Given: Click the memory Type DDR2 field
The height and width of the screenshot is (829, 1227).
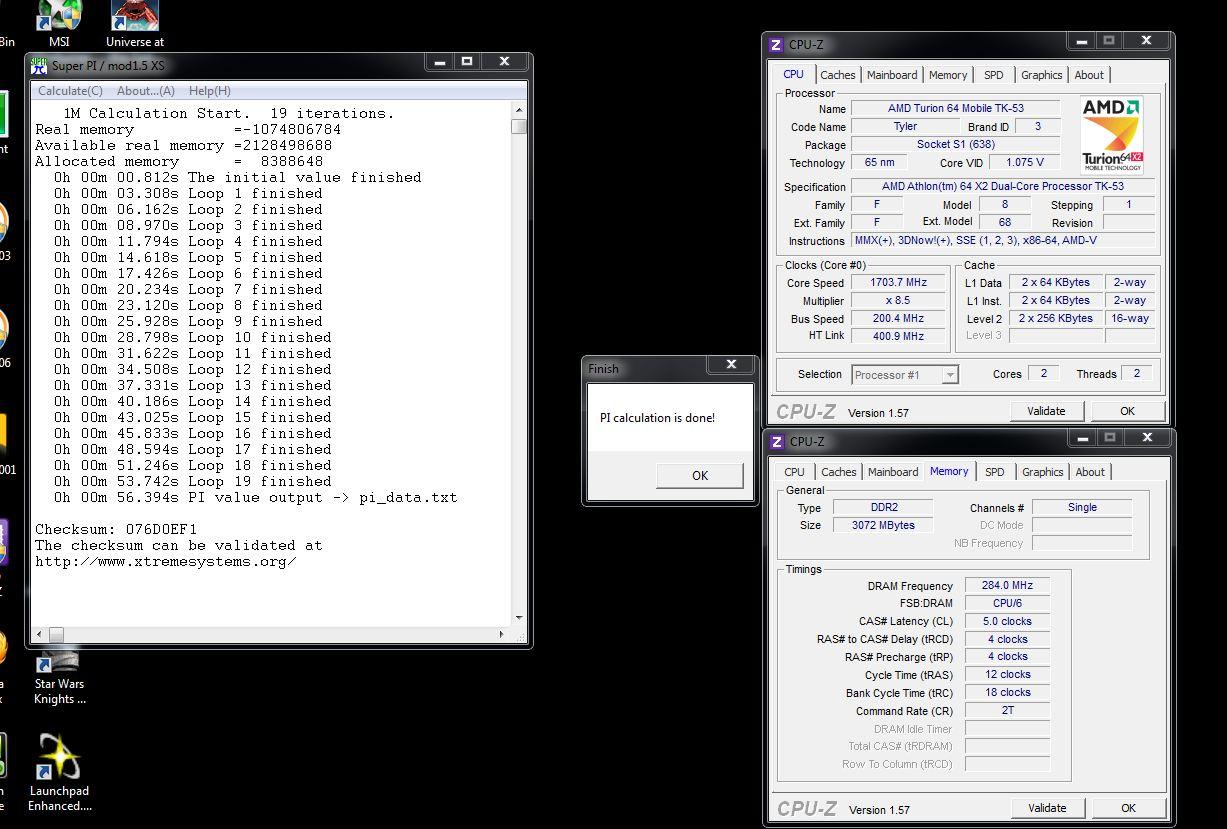Looking at the screenshot, I should pos(883,508).
